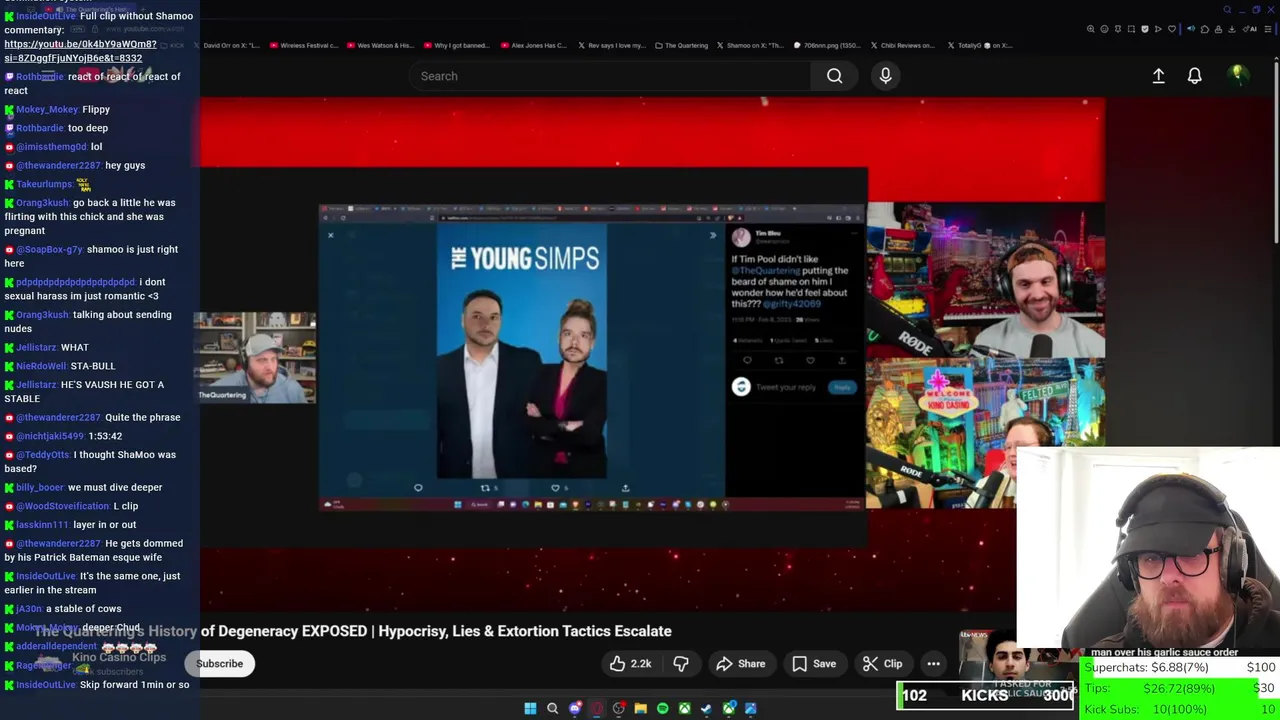Open the Opera AI assistant icon
This screenshot has width=1280, height=720.
1250,29
